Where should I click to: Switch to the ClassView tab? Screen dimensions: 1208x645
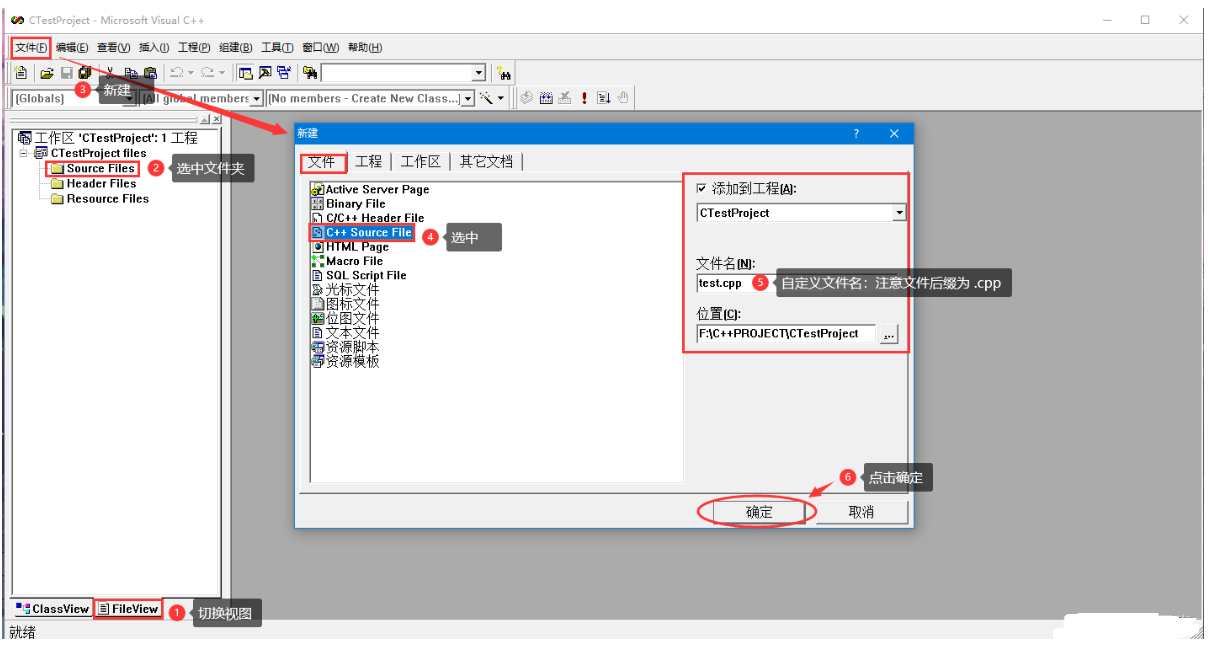click(52, 608)
